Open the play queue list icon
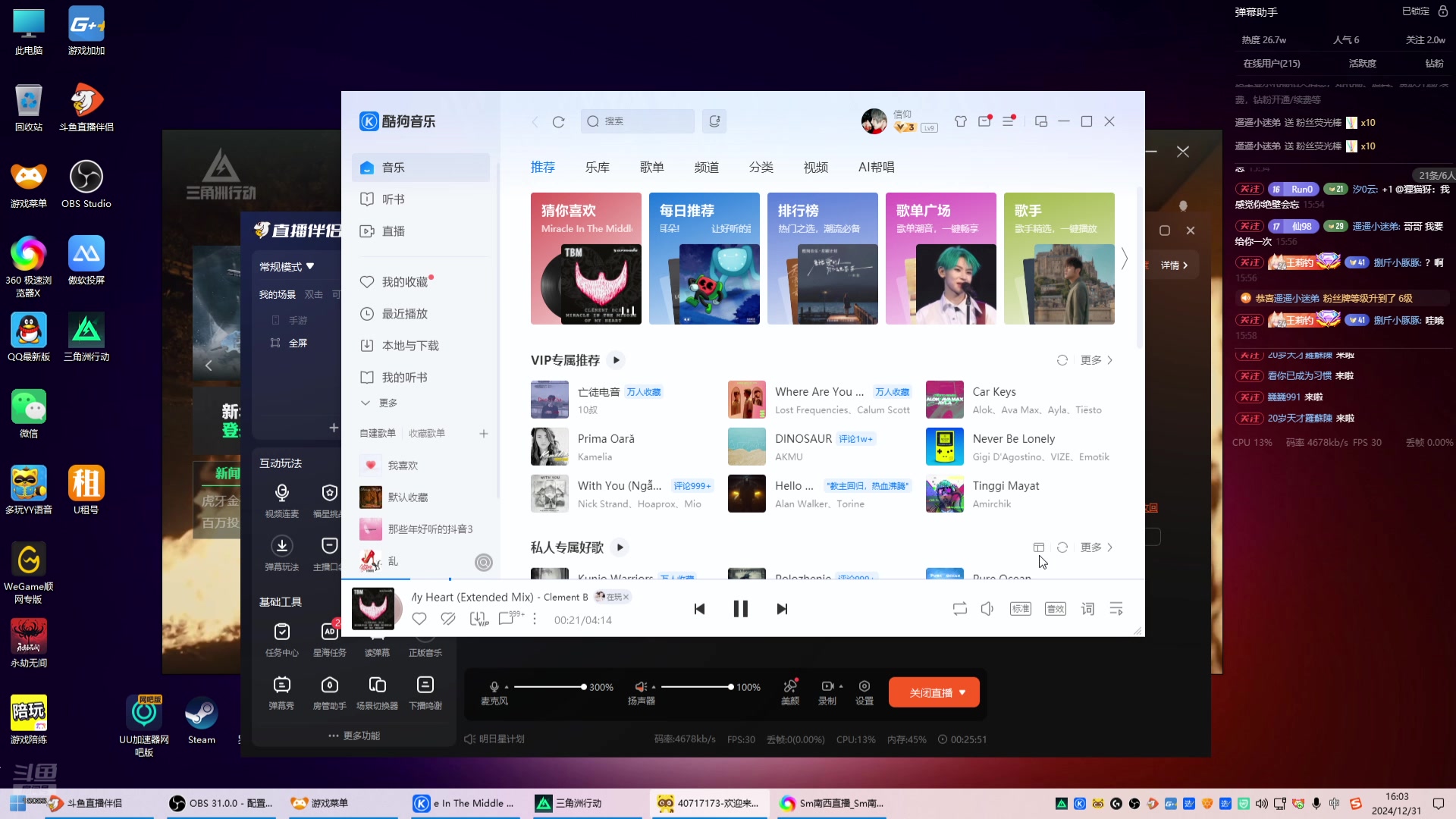 [1116, 609]
